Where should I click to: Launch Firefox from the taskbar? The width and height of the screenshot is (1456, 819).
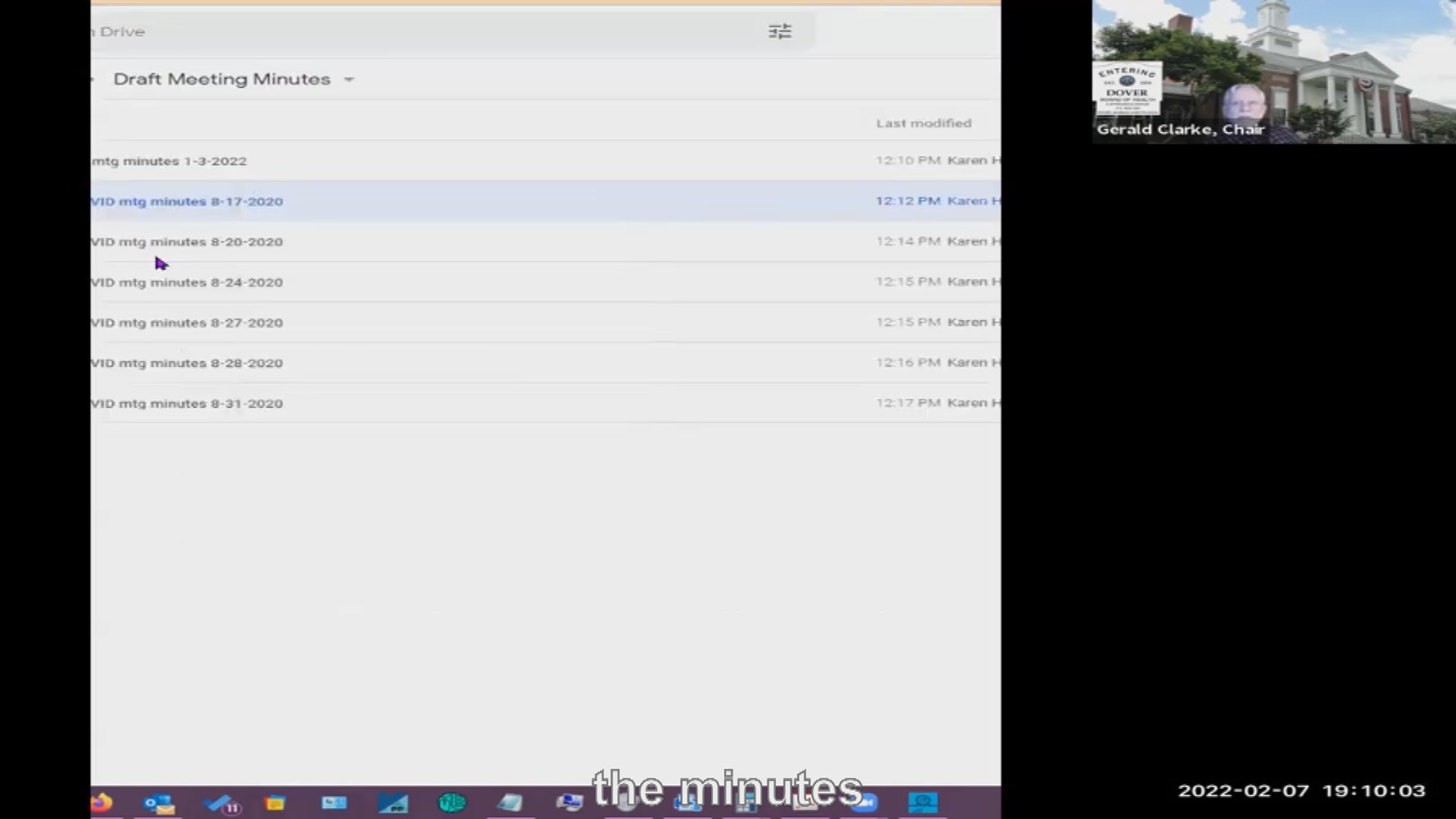click(x=102, y=803)
